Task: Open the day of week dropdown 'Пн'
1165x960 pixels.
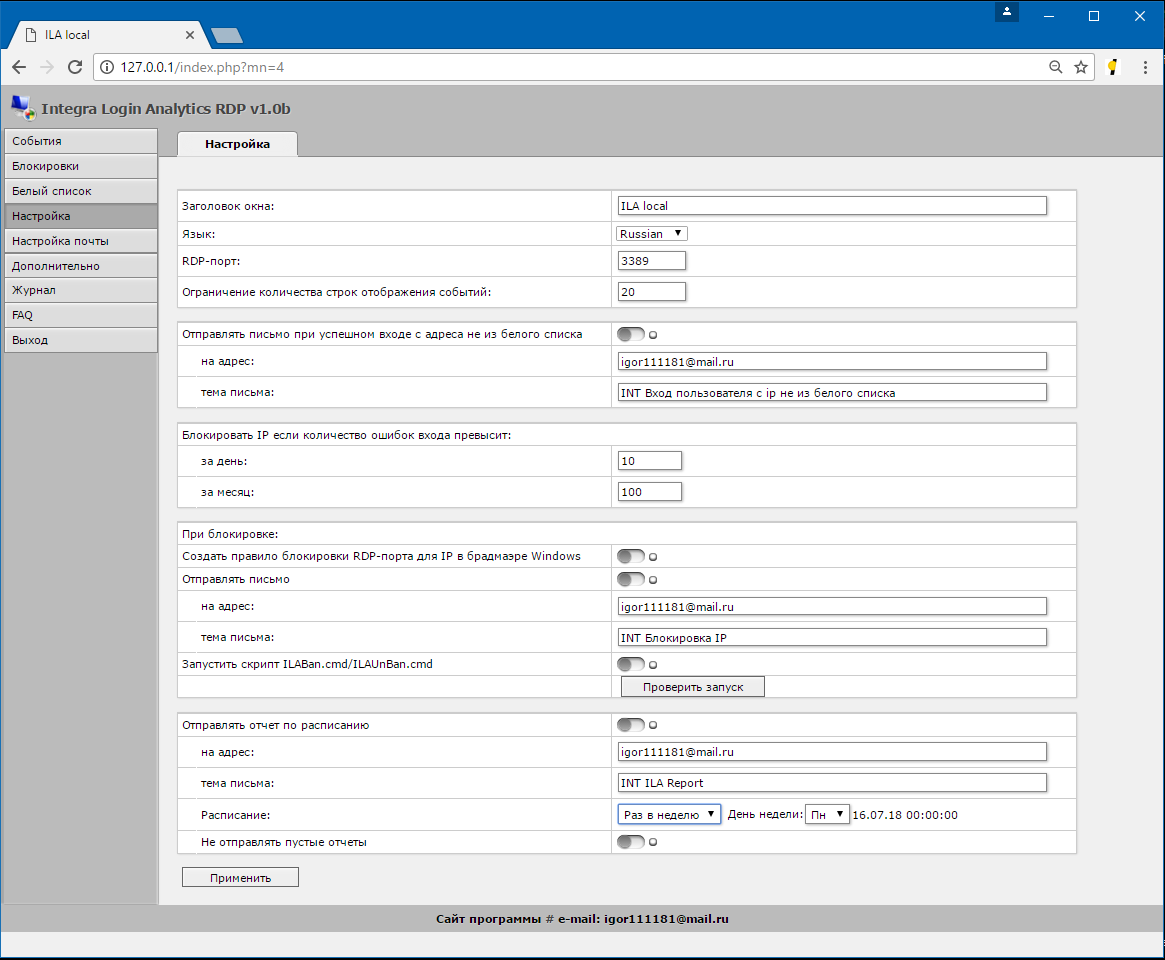Action: click(827, 814)
